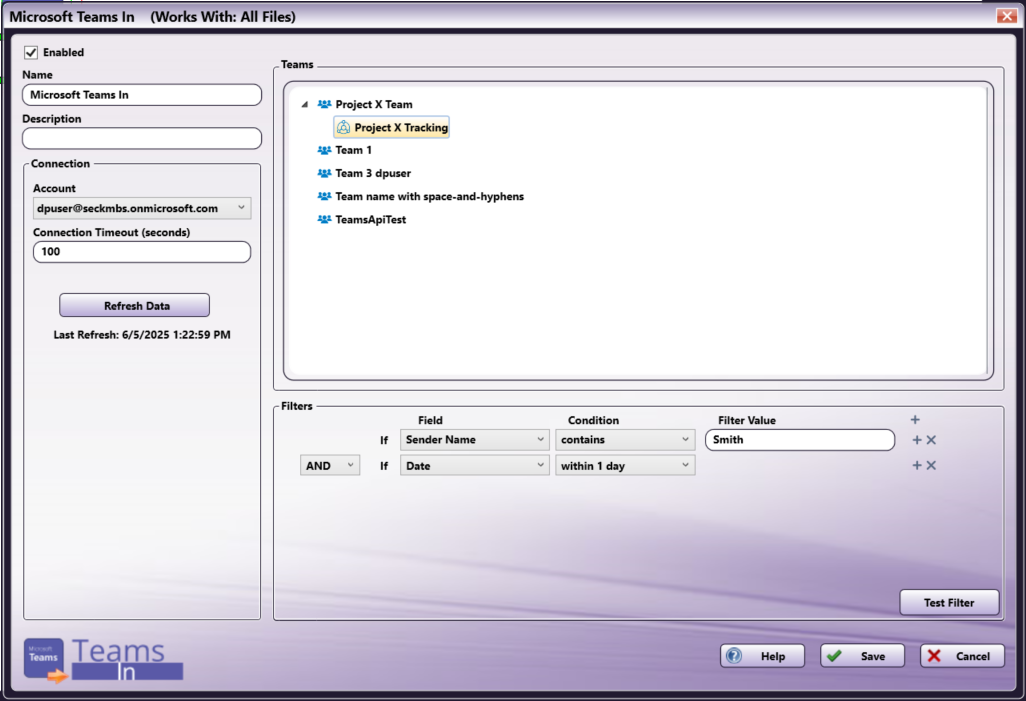Delete the Sender Name filter row

[931, 440]
